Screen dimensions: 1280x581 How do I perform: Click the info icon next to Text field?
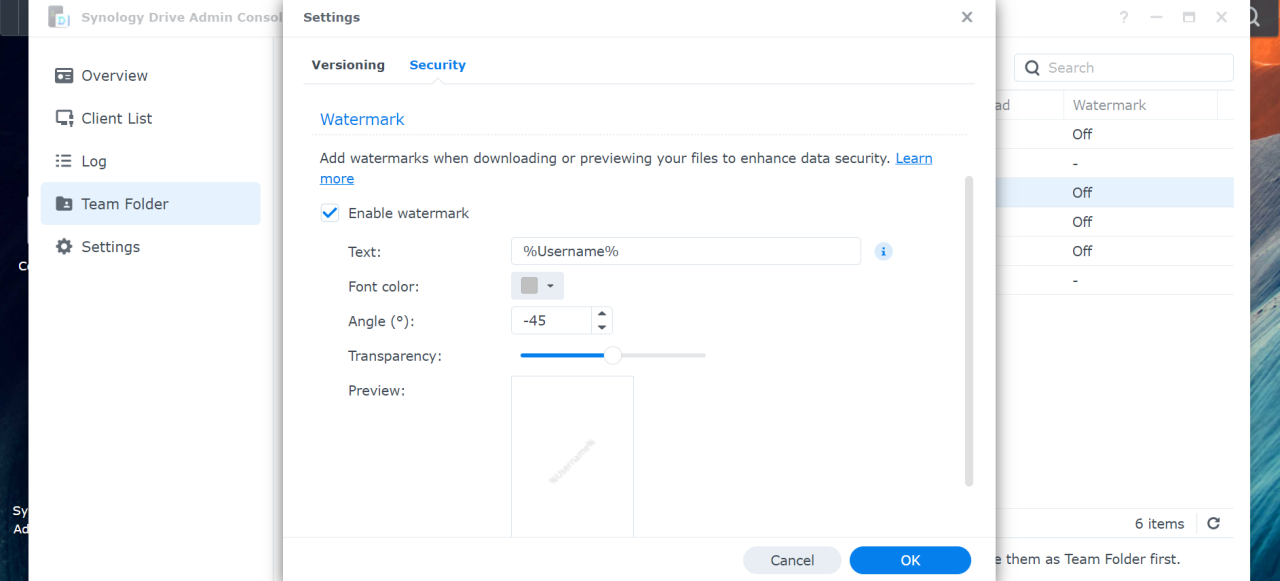(883, 251)
